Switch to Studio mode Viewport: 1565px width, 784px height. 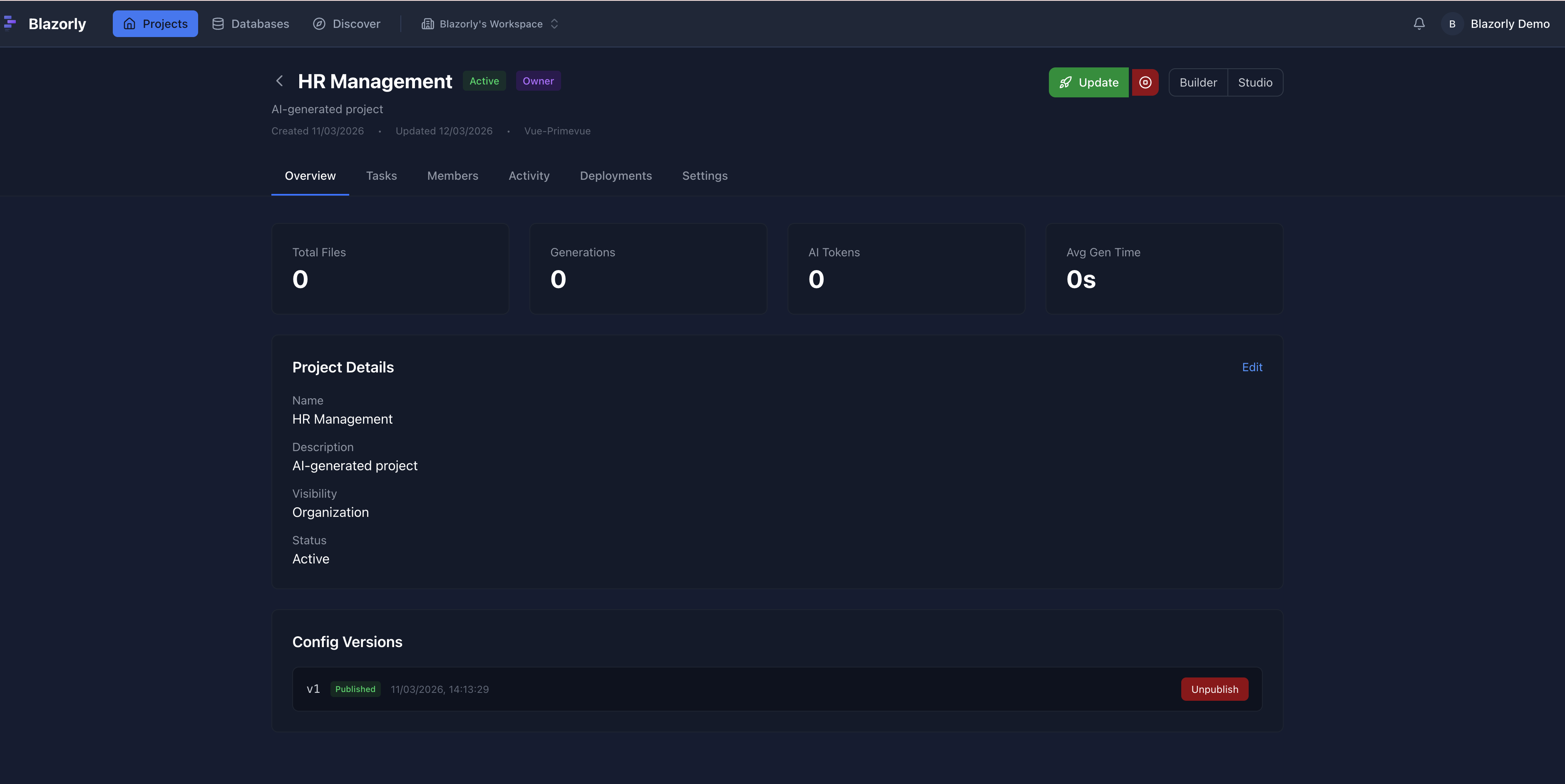pyautogui.click(x=1255, y=82)
